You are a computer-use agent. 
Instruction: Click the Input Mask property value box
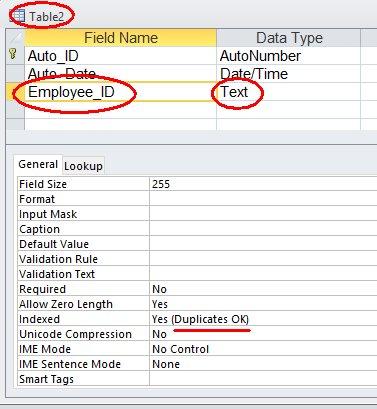click(263, 214)
